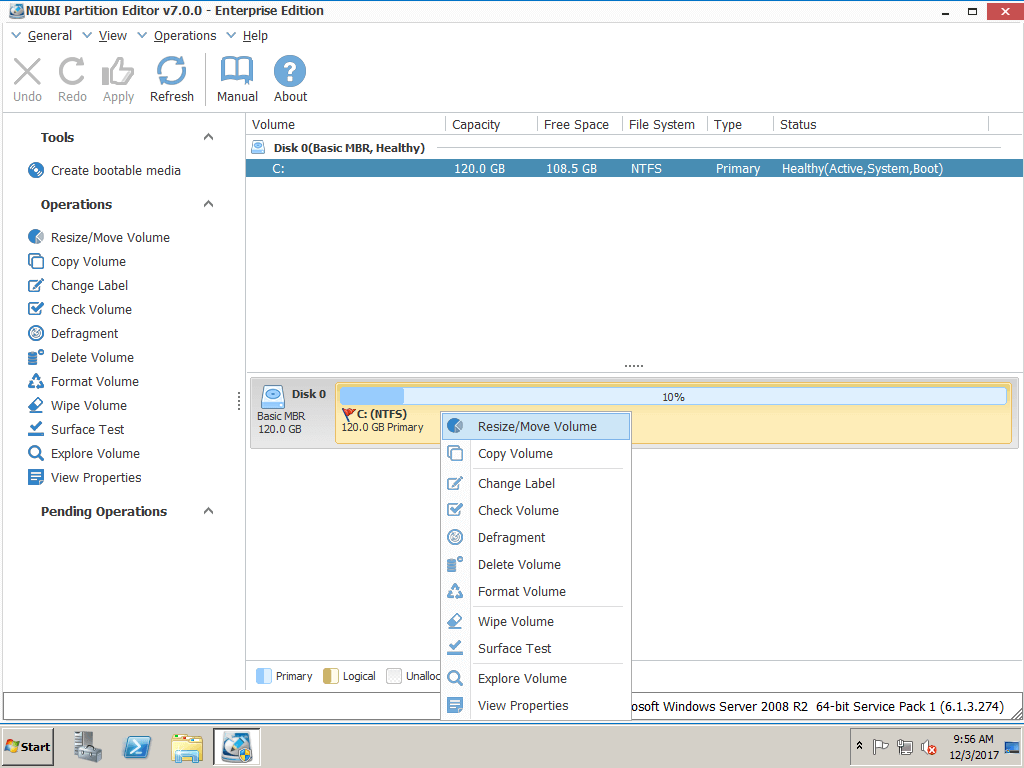
Task: Collapse the Operations panel section
Action: [208, 204]
